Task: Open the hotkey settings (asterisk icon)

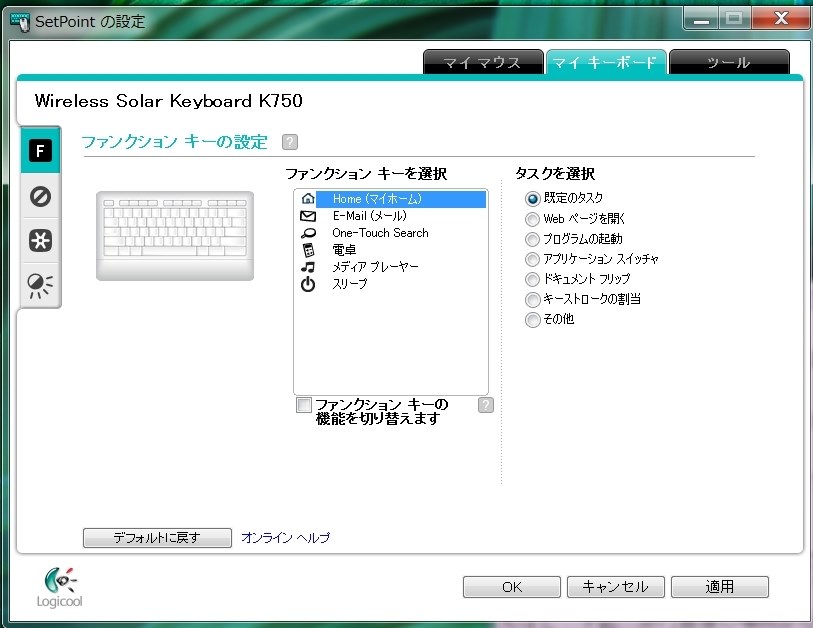Action: tap(39, 241)
